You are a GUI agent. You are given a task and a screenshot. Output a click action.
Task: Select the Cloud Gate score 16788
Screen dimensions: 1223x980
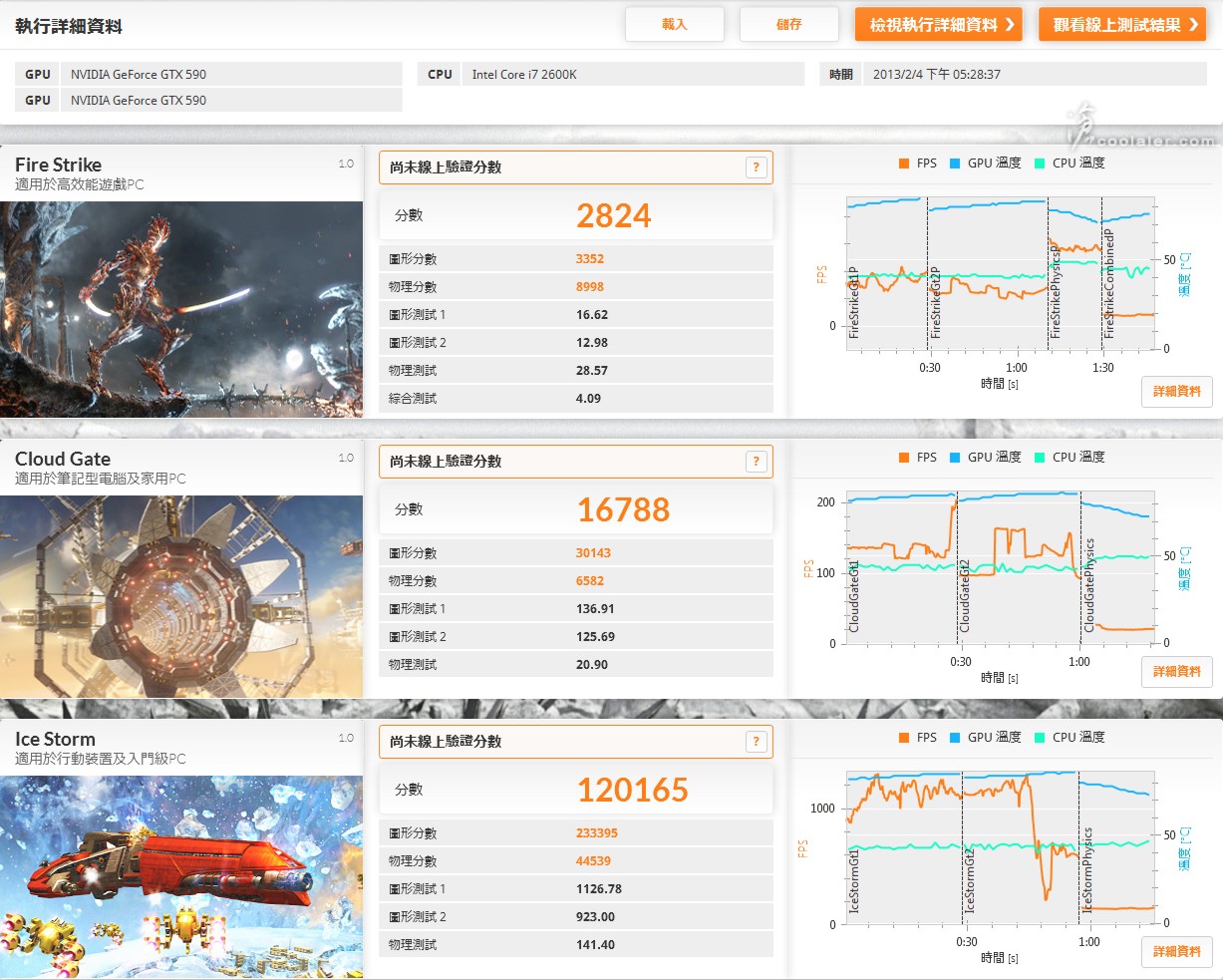[624, 510]
